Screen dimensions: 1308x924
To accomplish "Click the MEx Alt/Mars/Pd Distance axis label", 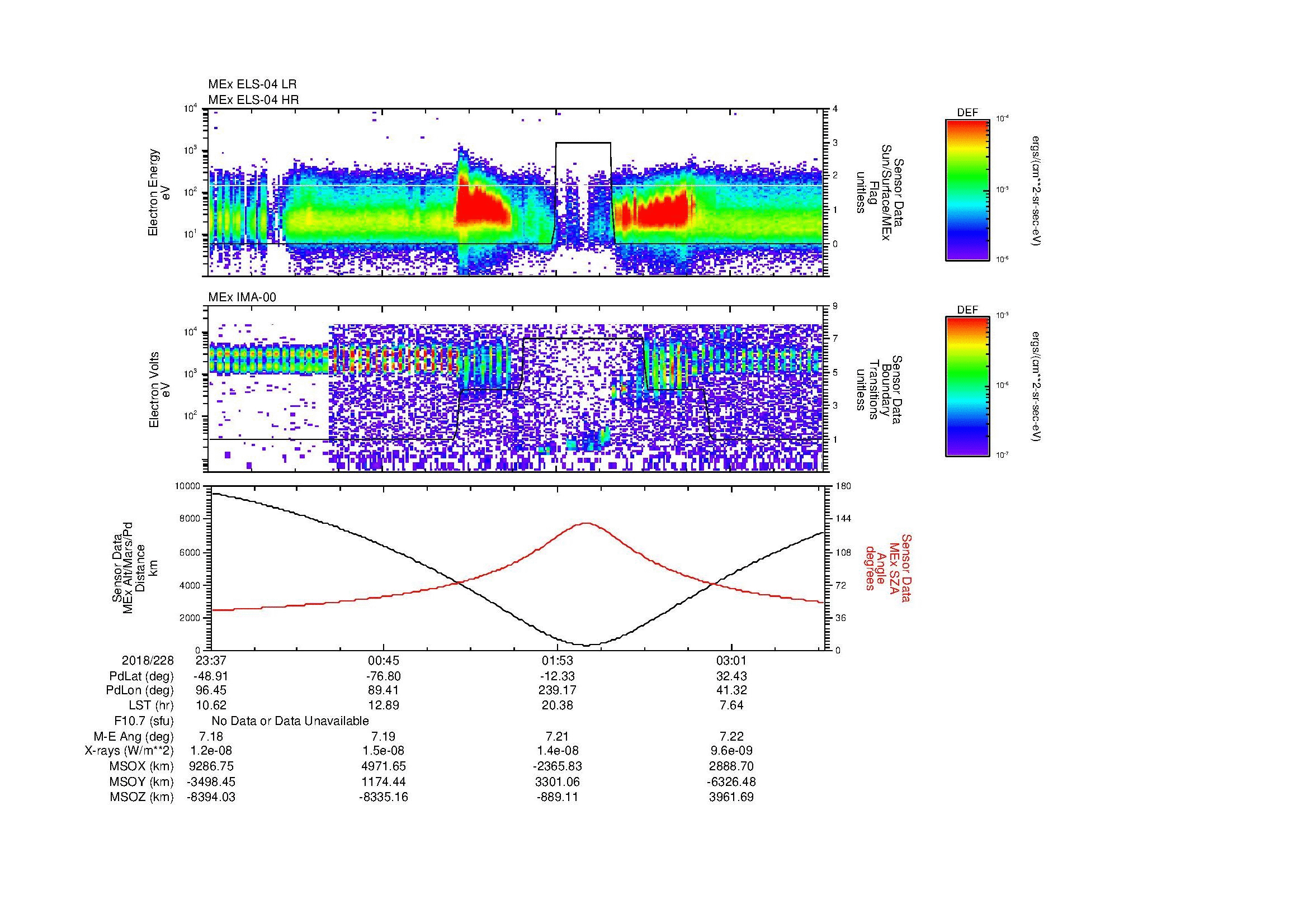I will pyautogui.click(x=135, y=567).
